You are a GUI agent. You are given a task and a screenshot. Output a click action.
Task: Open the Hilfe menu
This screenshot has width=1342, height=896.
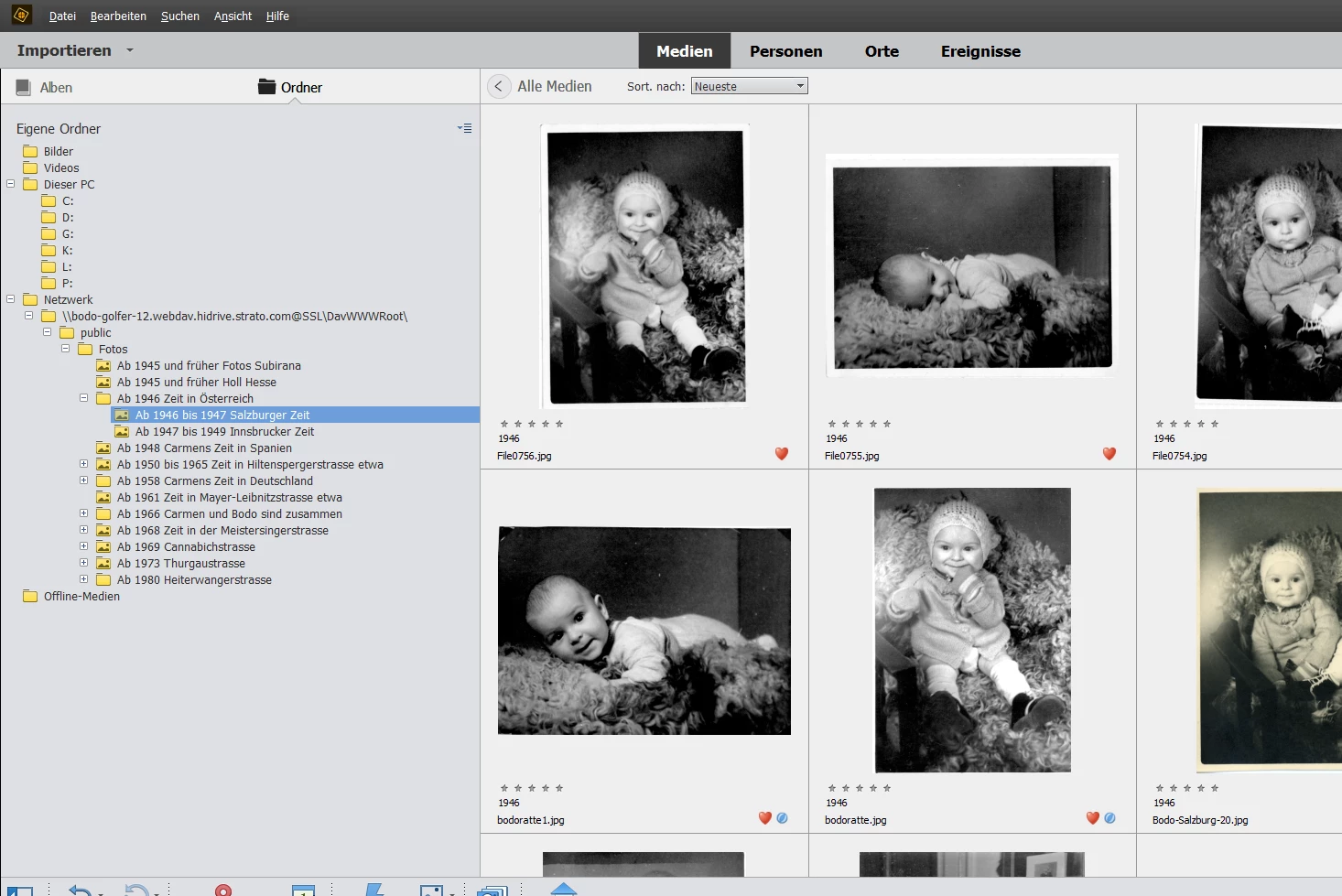(x=277, y=16)
